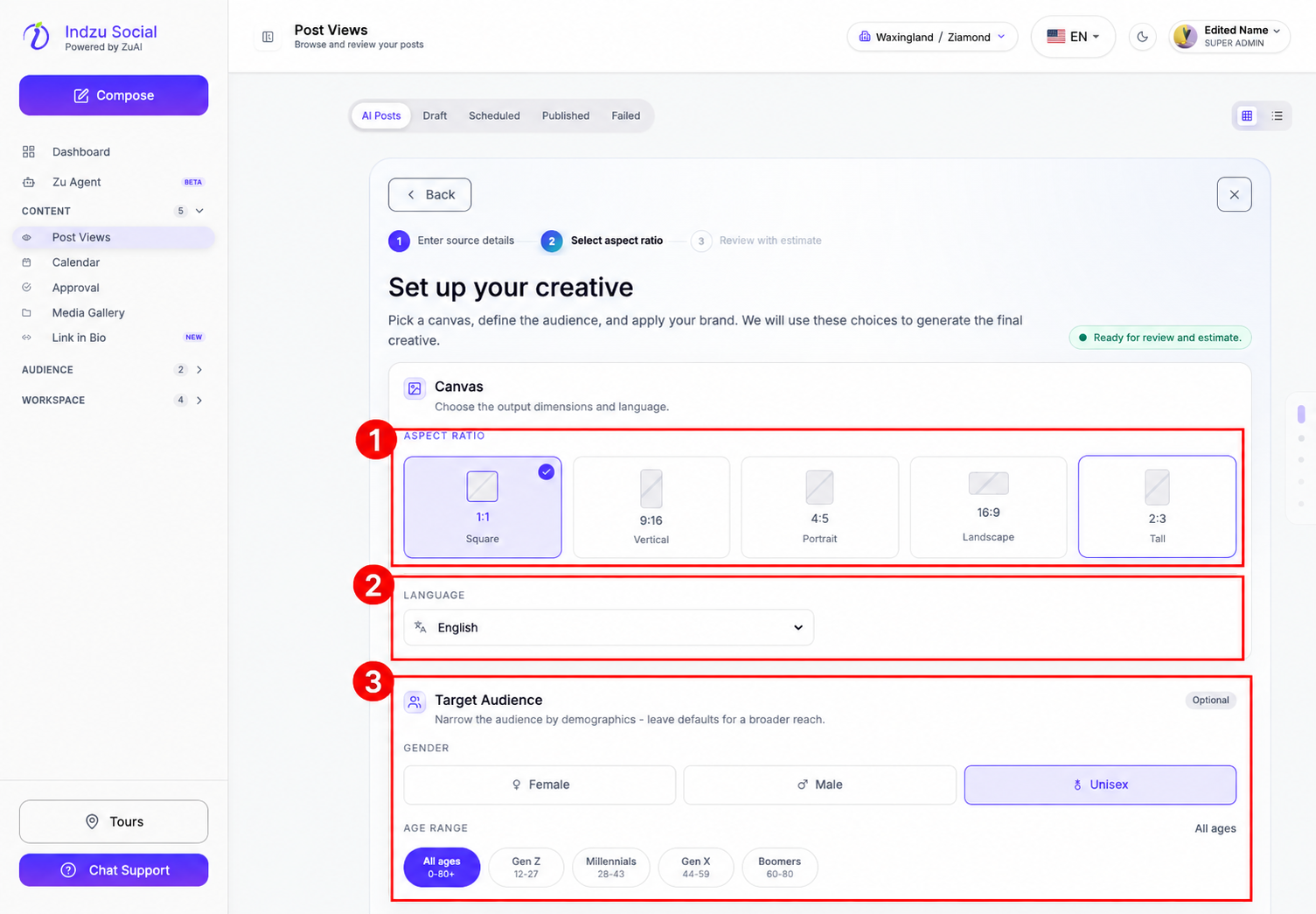Select the 9:16 Vertical aspect ratio
The height and width of the screenshot is (914, 1316).
click(x=651, y=507)
